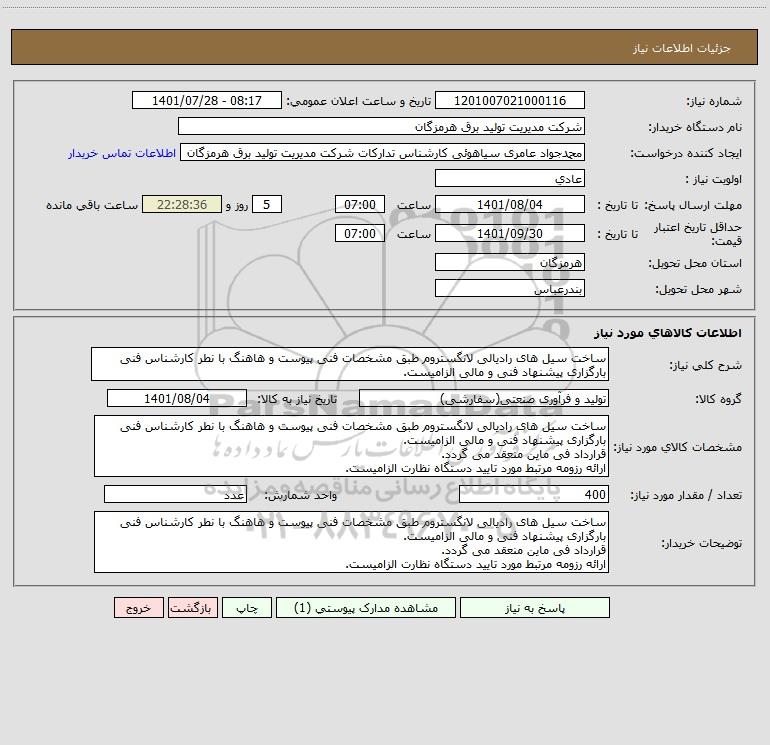Open مشاهده مدارک پیوستی (1) button
The image size is (770, 745).
click(366, 607)
